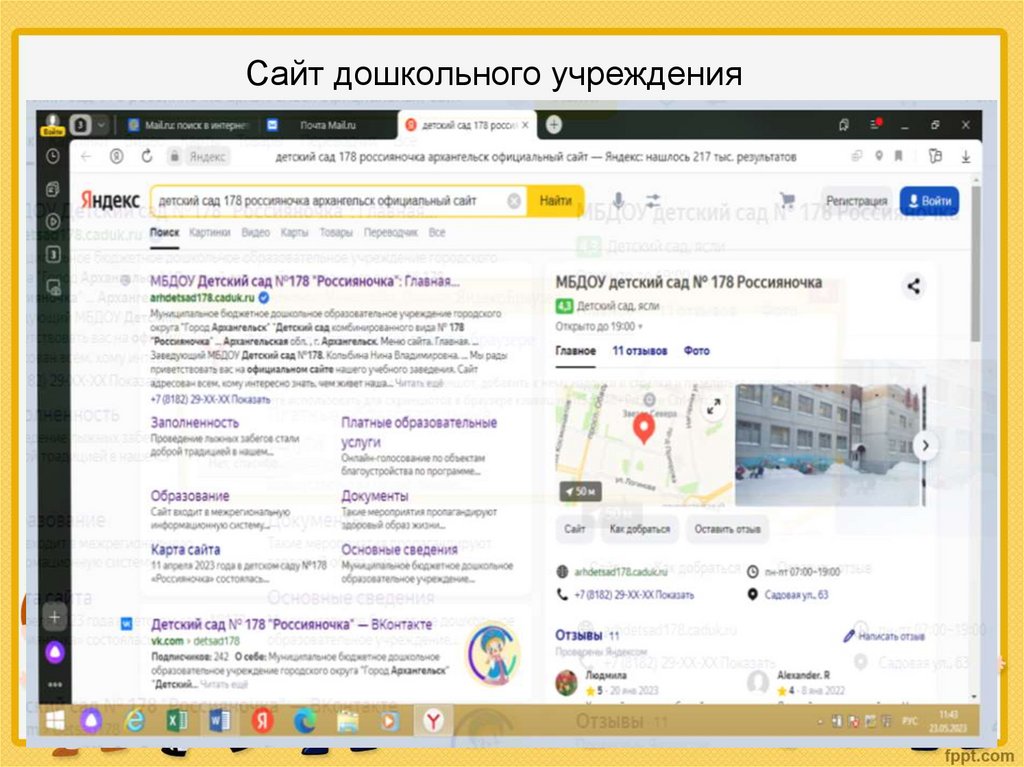Open the Yandex Market shopping cart icon

(x=788, y=199)
